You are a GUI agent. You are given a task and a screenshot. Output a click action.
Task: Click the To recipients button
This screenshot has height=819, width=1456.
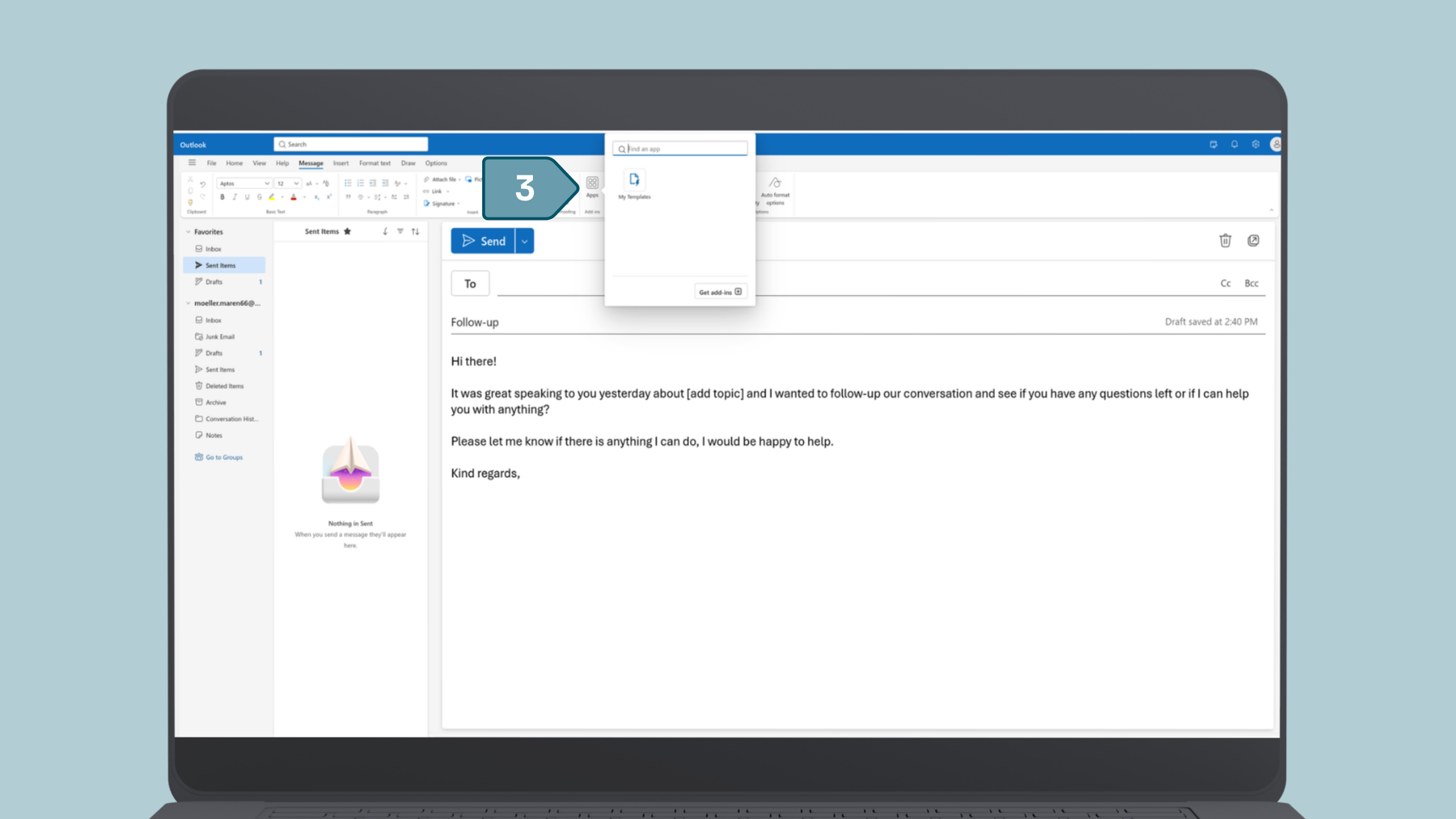470,284
